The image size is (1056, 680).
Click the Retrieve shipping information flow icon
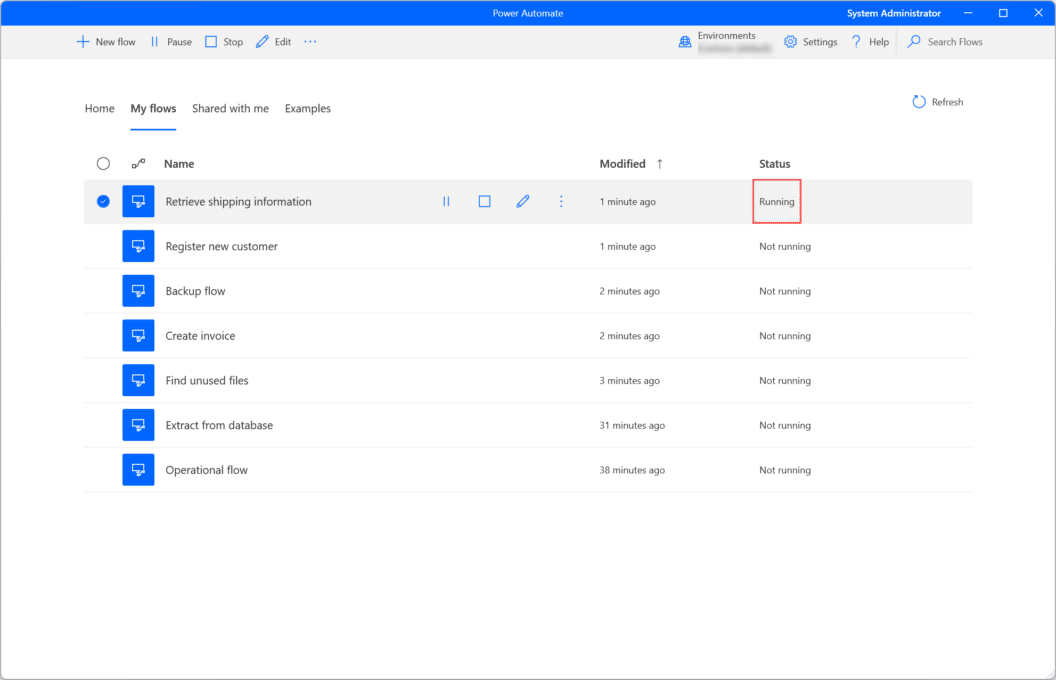pos(138,201)
